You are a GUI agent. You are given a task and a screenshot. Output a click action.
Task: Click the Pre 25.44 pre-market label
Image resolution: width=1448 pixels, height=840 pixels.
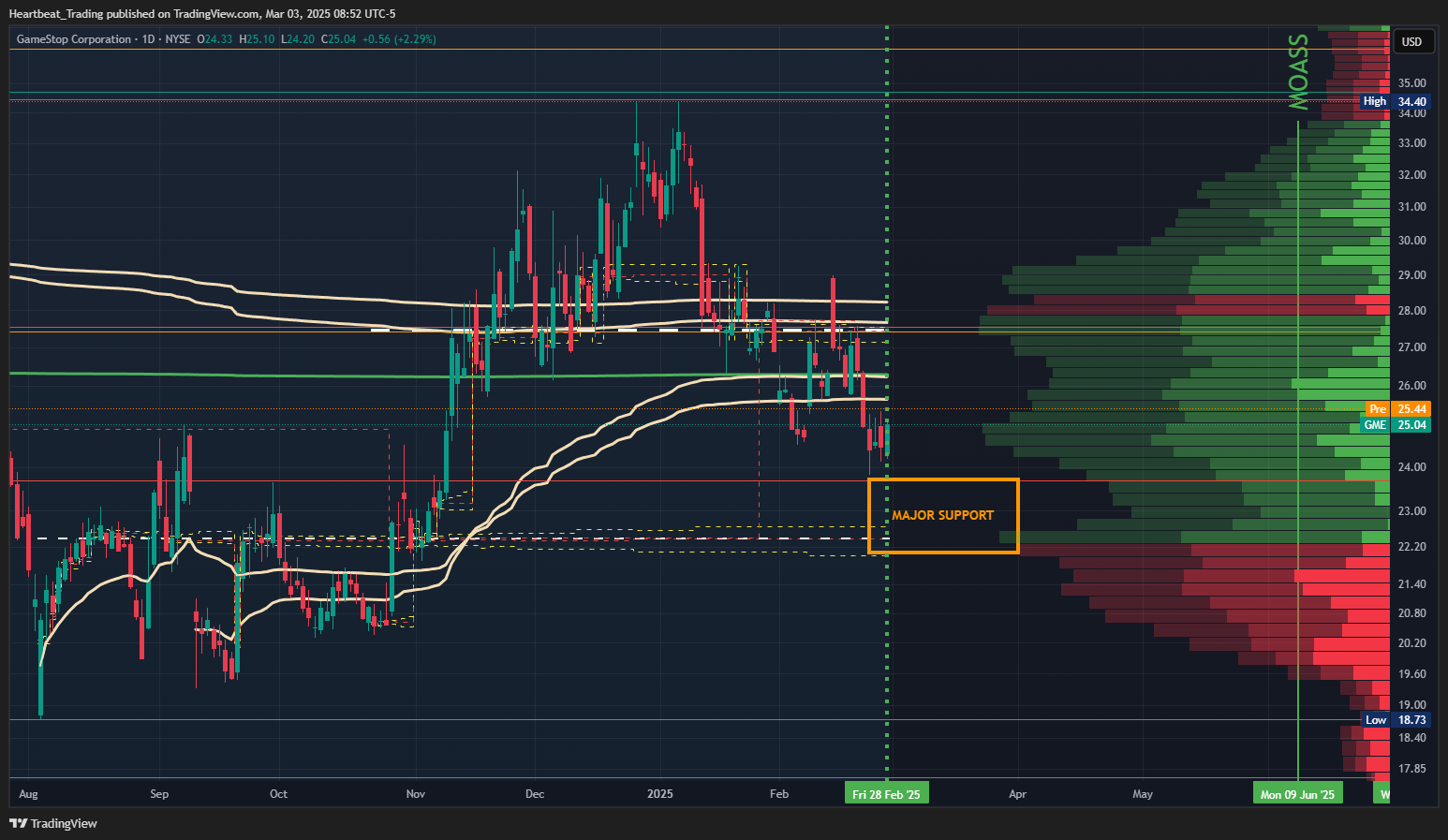(1396, 409)
